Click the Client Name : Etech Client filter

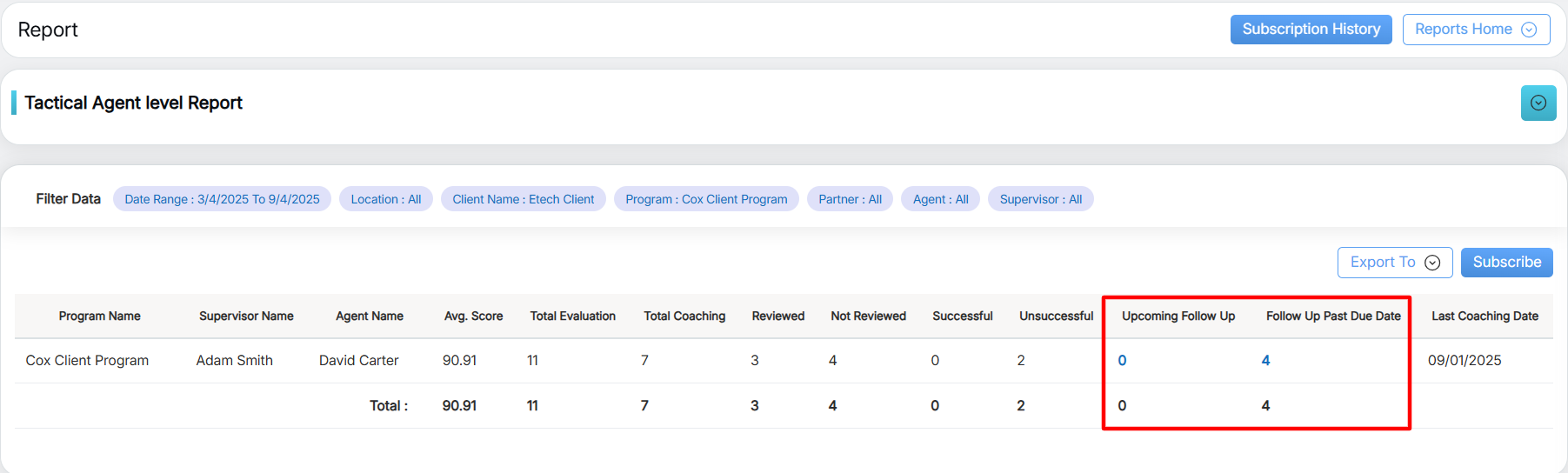coord(523,199)
